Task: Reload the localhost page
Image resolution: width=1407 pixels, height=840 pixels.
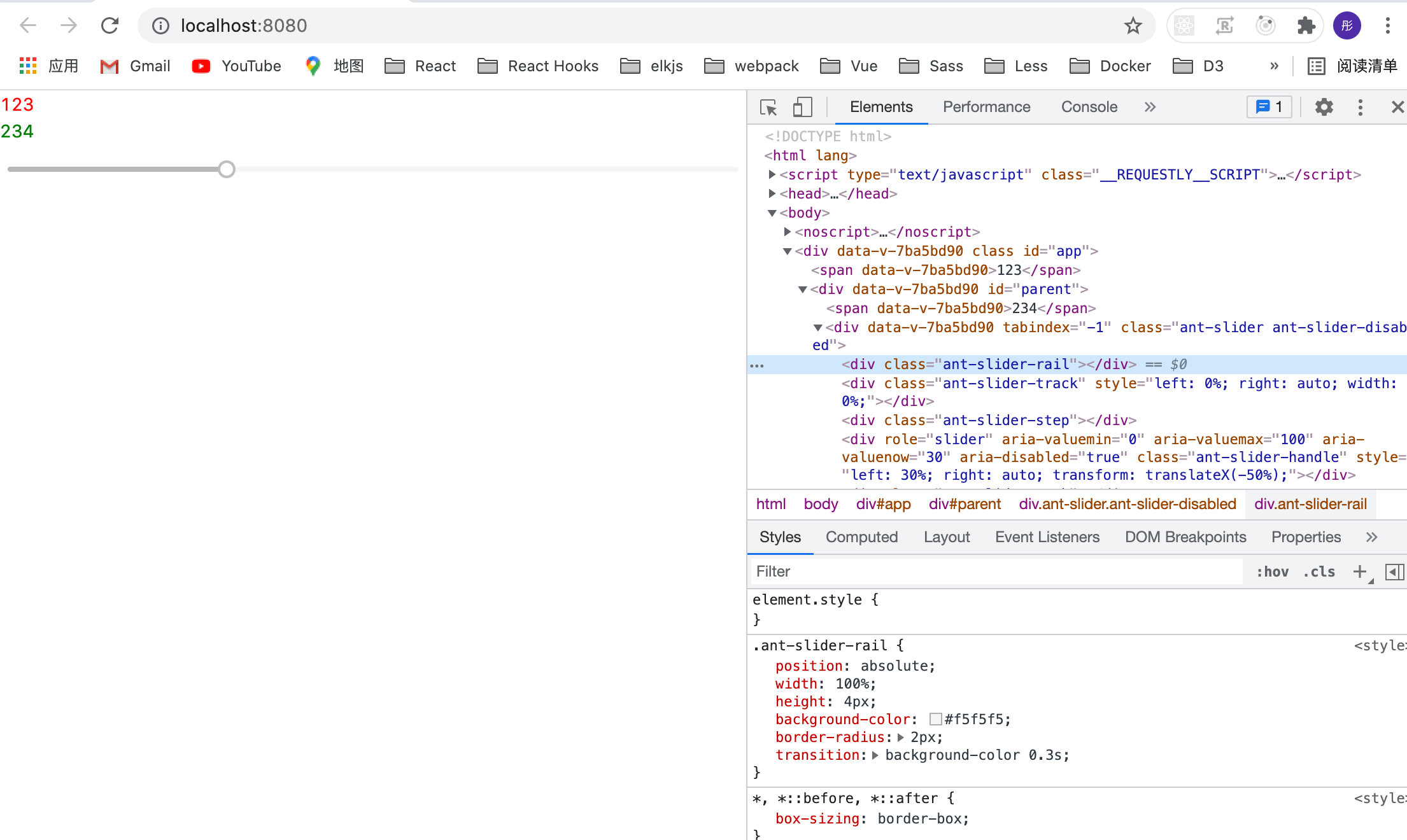Action: (x=110, y=25)
